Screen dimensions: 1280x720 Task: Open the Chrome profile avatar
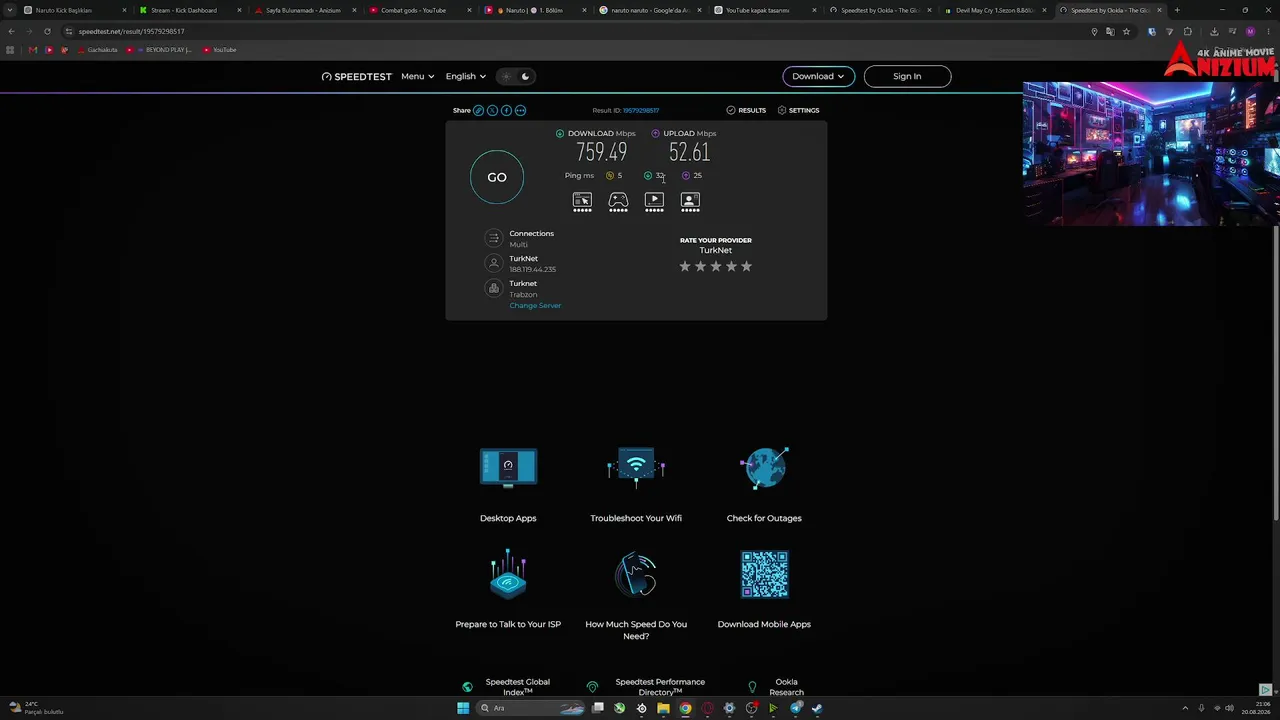coord(1250,31)
